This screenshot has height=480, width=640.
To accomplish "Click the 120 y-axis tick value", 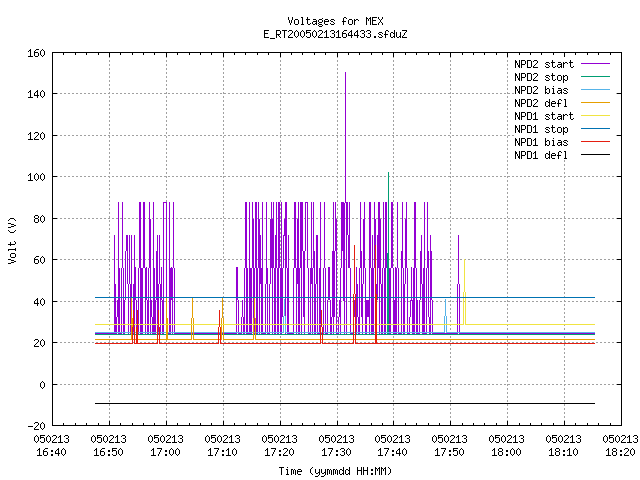I will 36,136.
